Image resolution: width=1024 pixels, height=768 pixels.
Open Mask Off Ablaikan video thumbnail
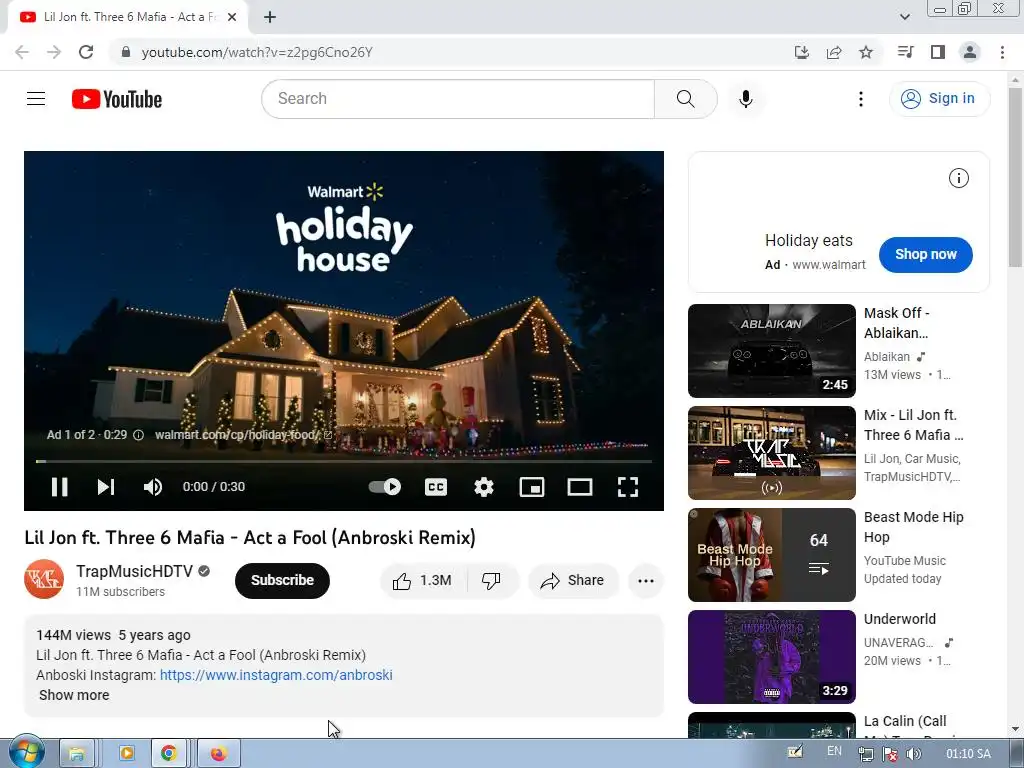point(772,351)
